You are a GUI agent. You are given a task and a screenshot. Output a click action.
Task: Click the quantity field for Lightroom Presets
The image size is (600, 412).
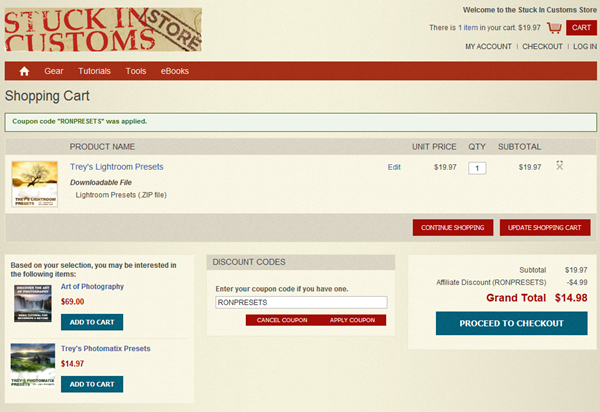click(x=477, y=168)
